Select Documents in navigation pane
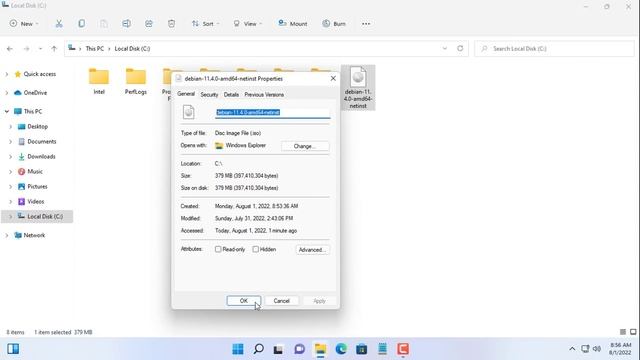640x360 pixels. click(42, 142)
